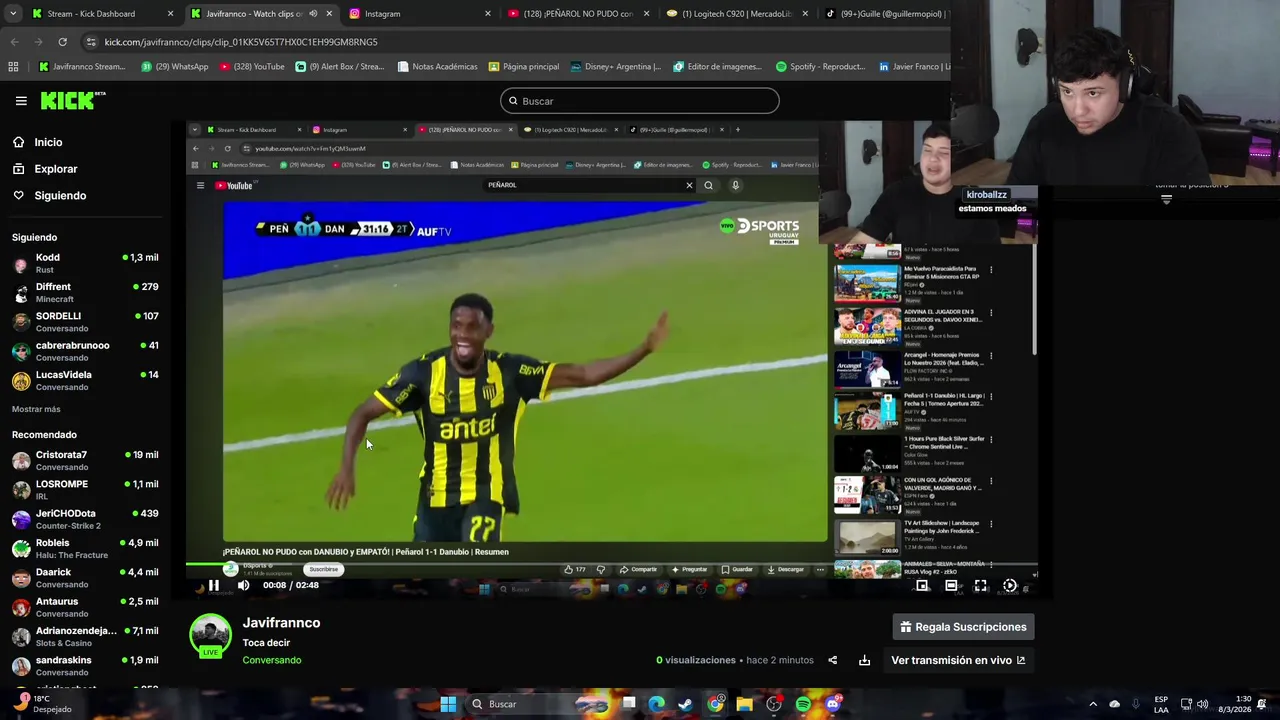Share the clip with share icon

click(x=832, y=660)
